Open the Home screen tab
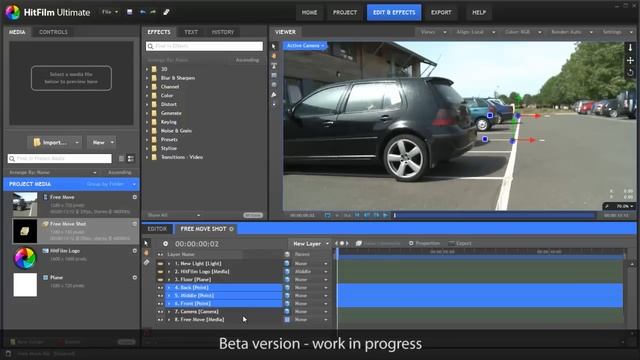The width and height of the screenshot is (640, 360). 309,13
